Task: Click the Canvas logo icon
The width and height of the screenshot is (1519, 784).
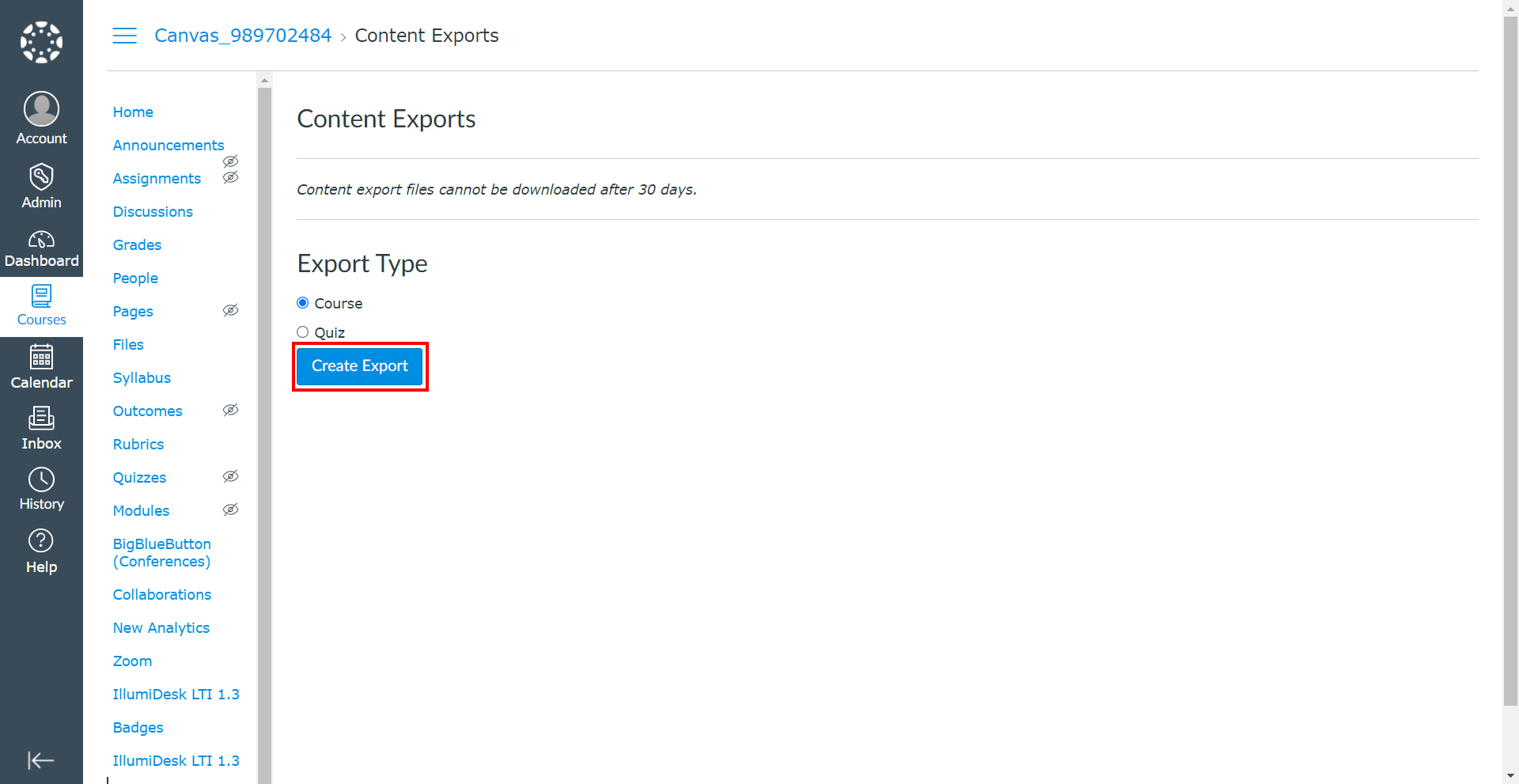Action: [41, 42]
